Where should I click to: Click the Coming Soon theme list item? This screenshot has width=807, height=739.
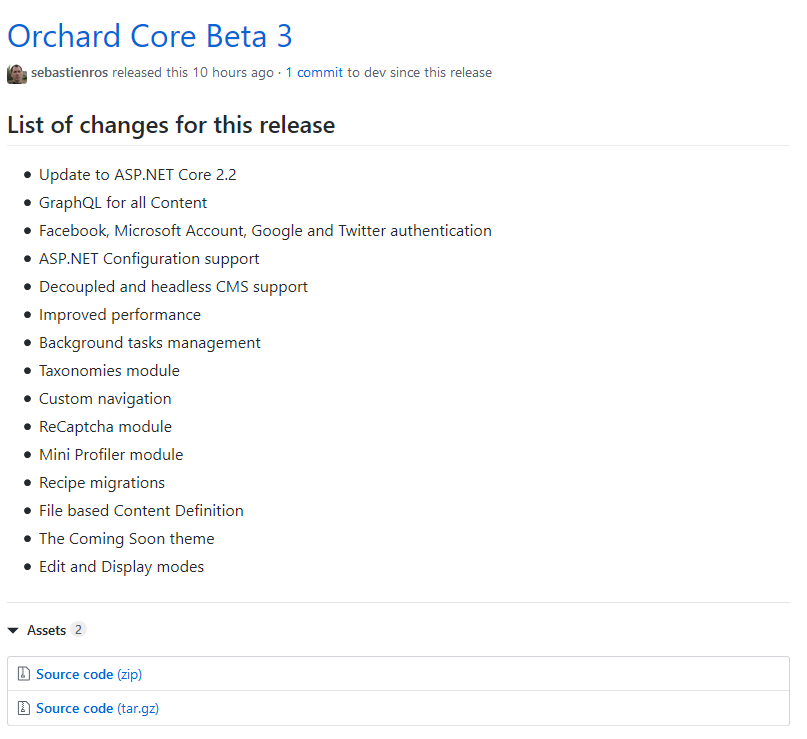click(127, 538)
